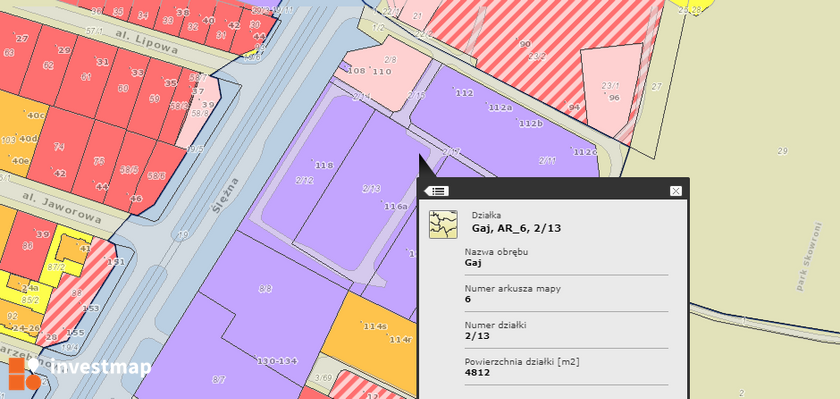Viewport: 840px width, 399px height.
Task: Click the al. Jaworowa street label
Action: click(62, 207)
